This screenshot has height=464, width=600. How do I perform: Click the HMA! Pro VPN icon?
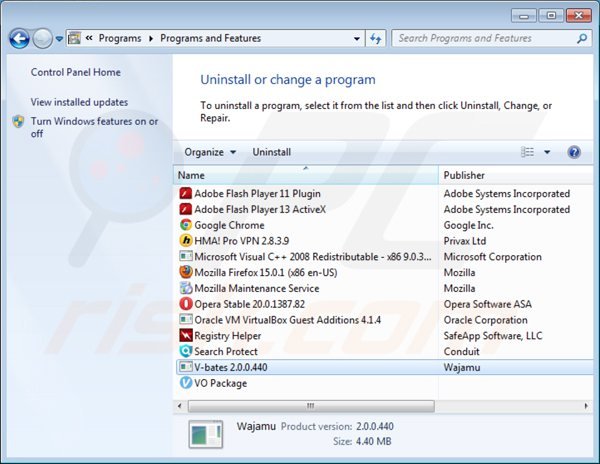click(x=186, y=241)
